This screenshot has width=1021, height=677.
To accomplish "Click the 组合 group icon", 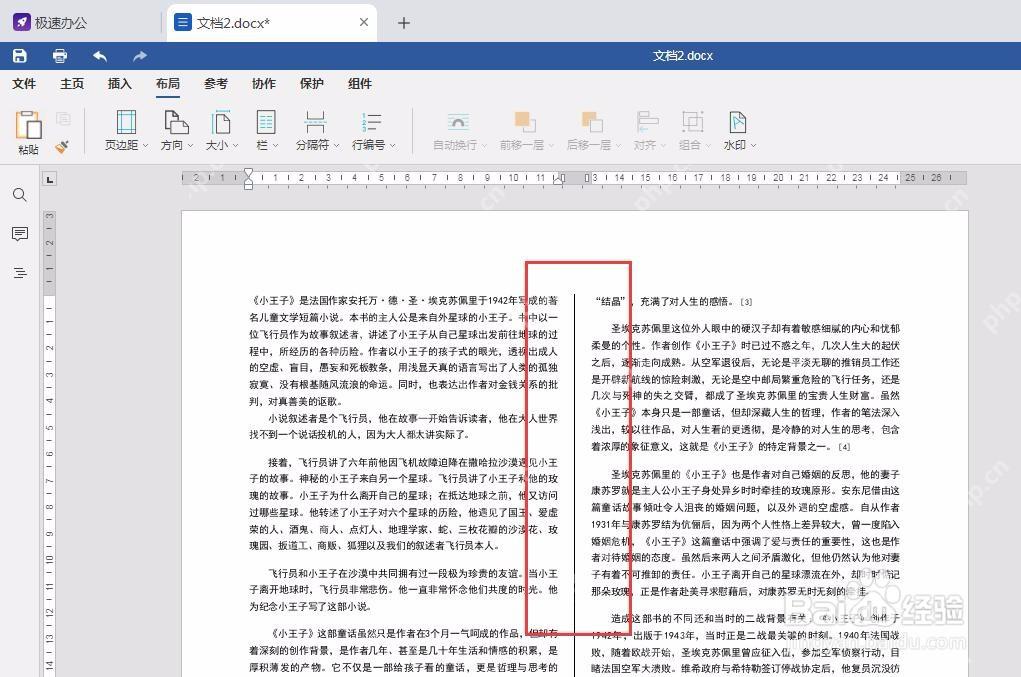I will pos(693,122).
